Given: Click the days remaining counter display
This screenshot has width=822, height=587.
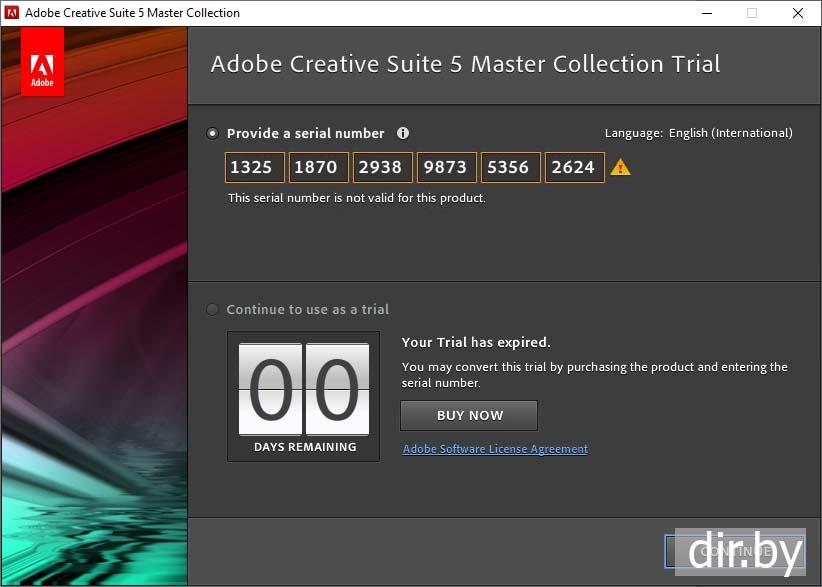Looking at the screenshot, I should [x=304, y=395].
